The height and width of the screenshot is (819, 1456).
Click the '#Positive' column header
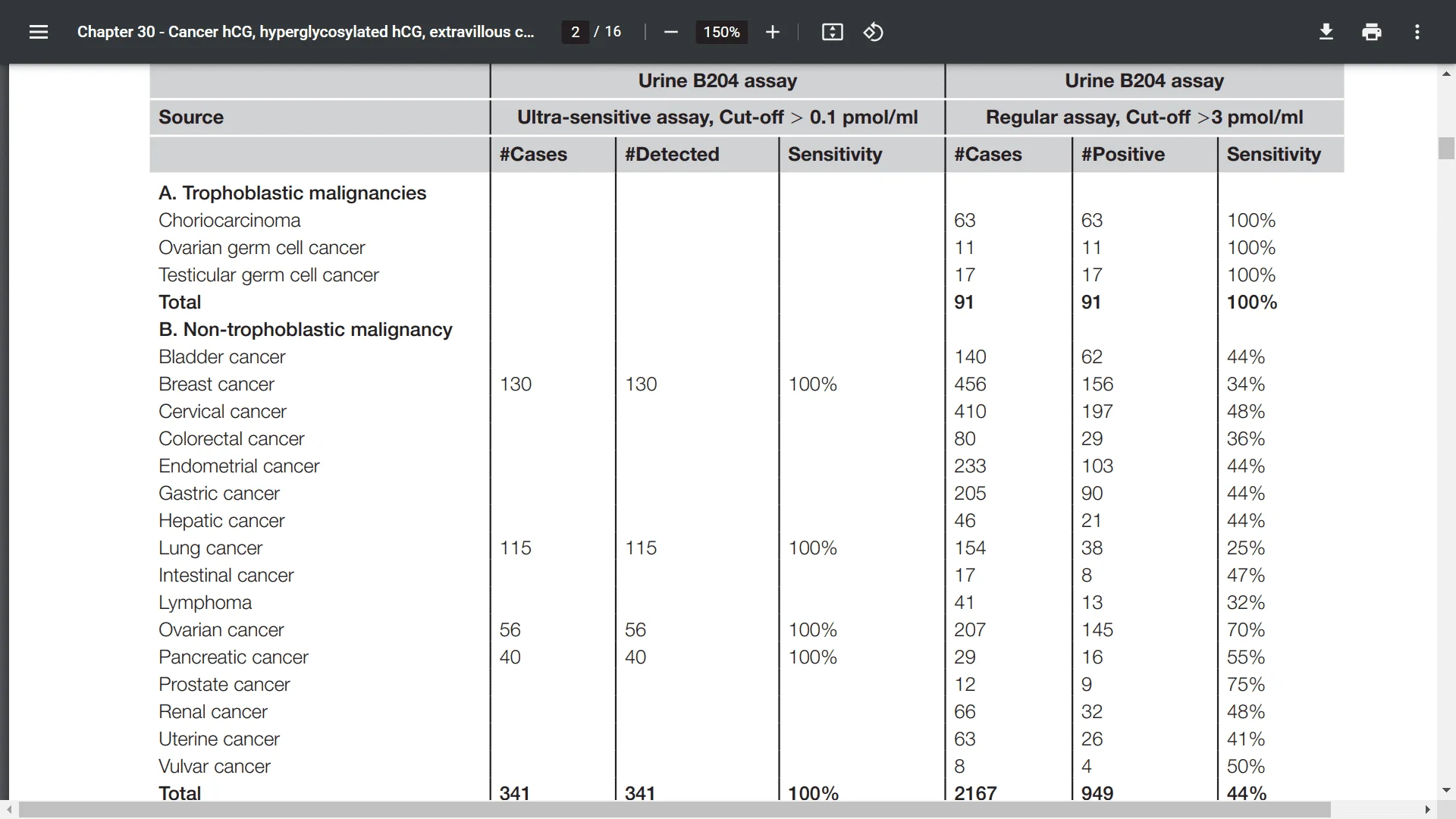pyautogui.click(x=1123, y=154)
